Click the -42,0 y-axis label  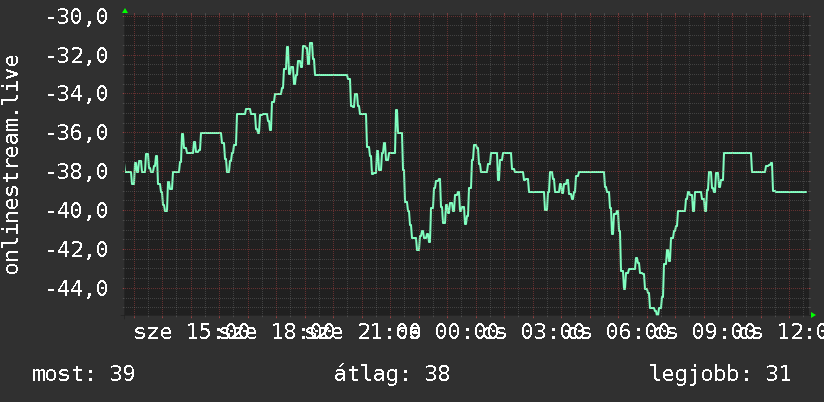(77, 249)
